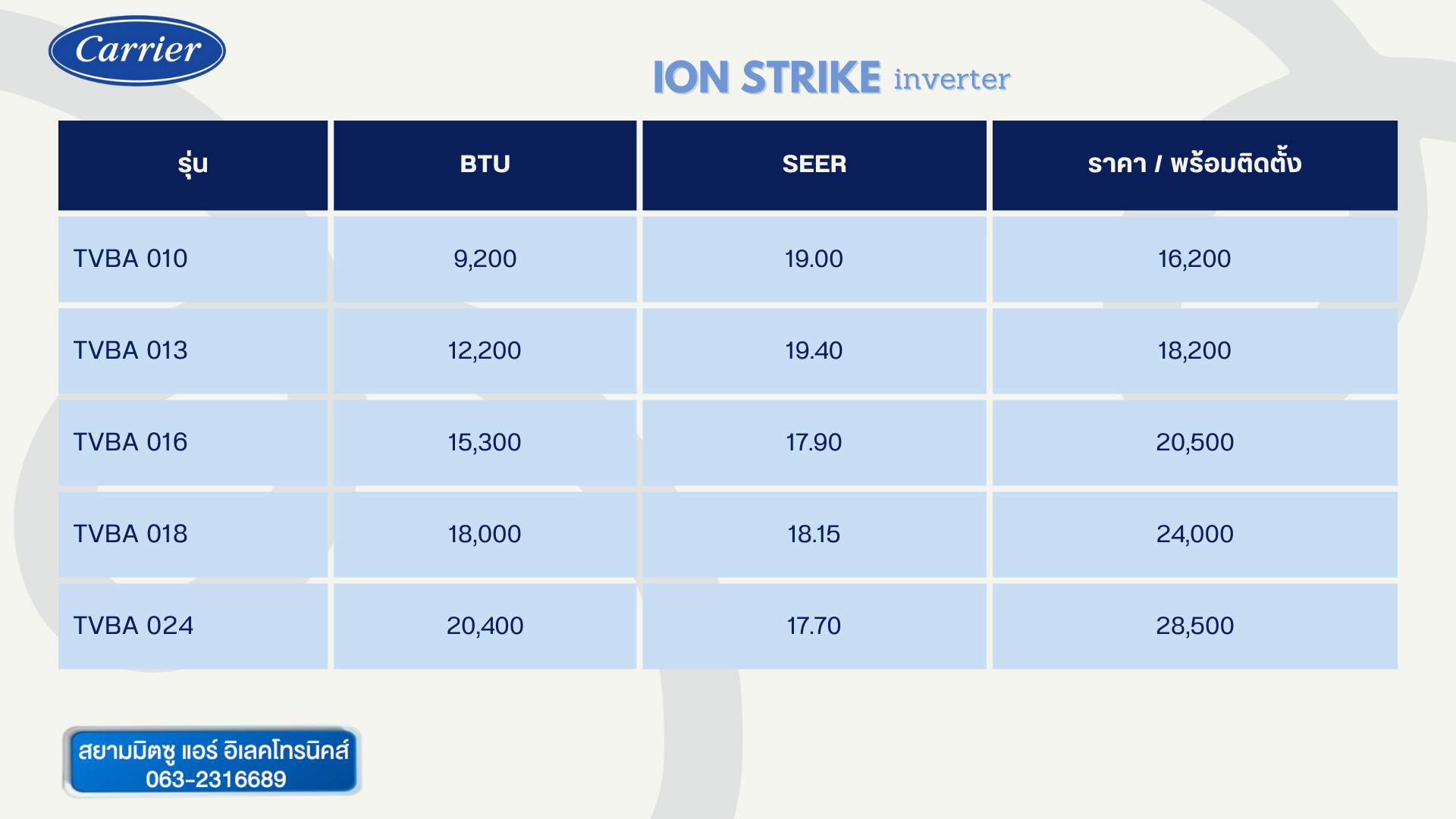This screenshot has height=819, width=1456.
Task: Click the TVBA 010 model cell
Action: point(193,259)
